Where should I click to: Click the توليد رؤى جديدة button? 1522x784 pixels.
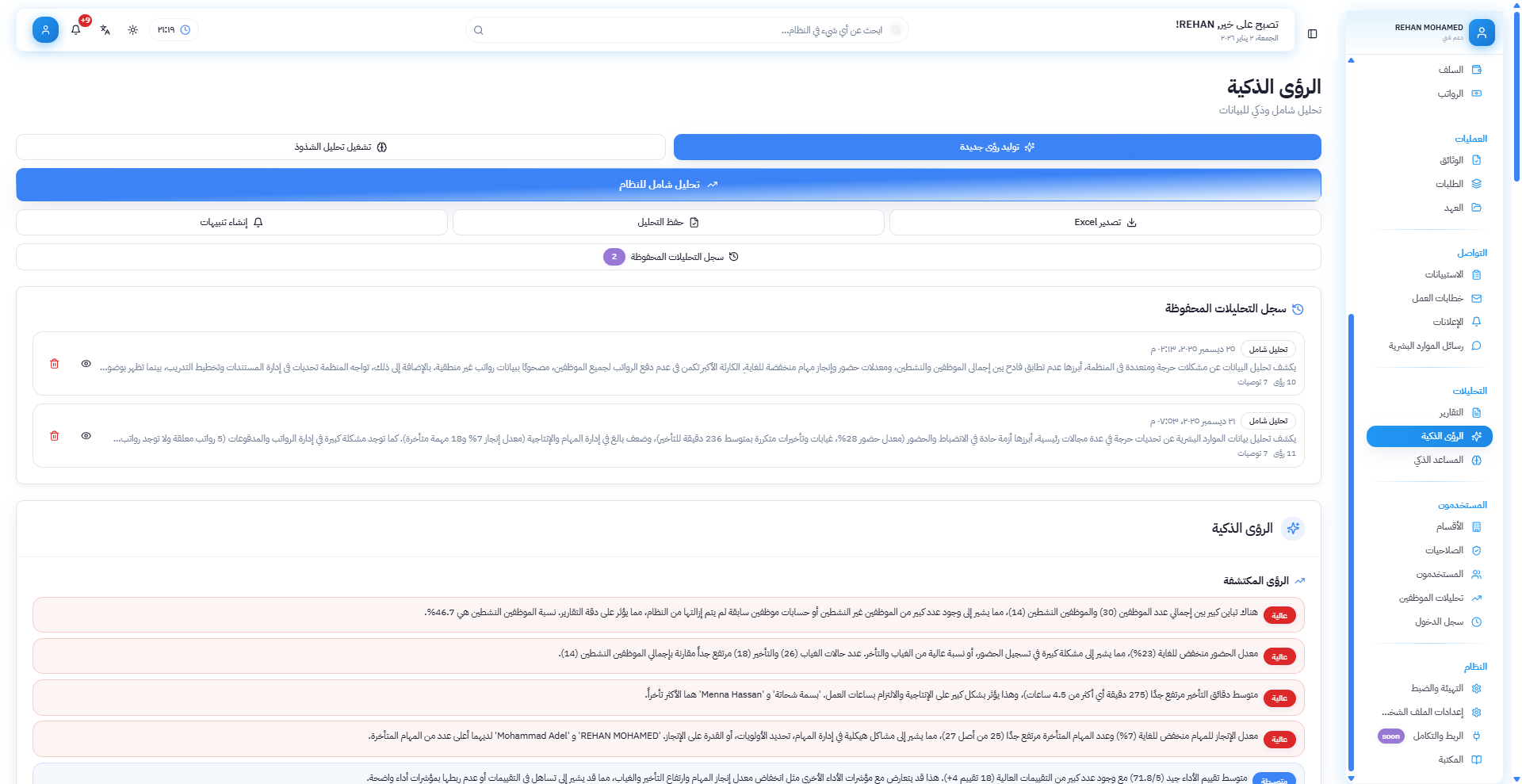996,147
